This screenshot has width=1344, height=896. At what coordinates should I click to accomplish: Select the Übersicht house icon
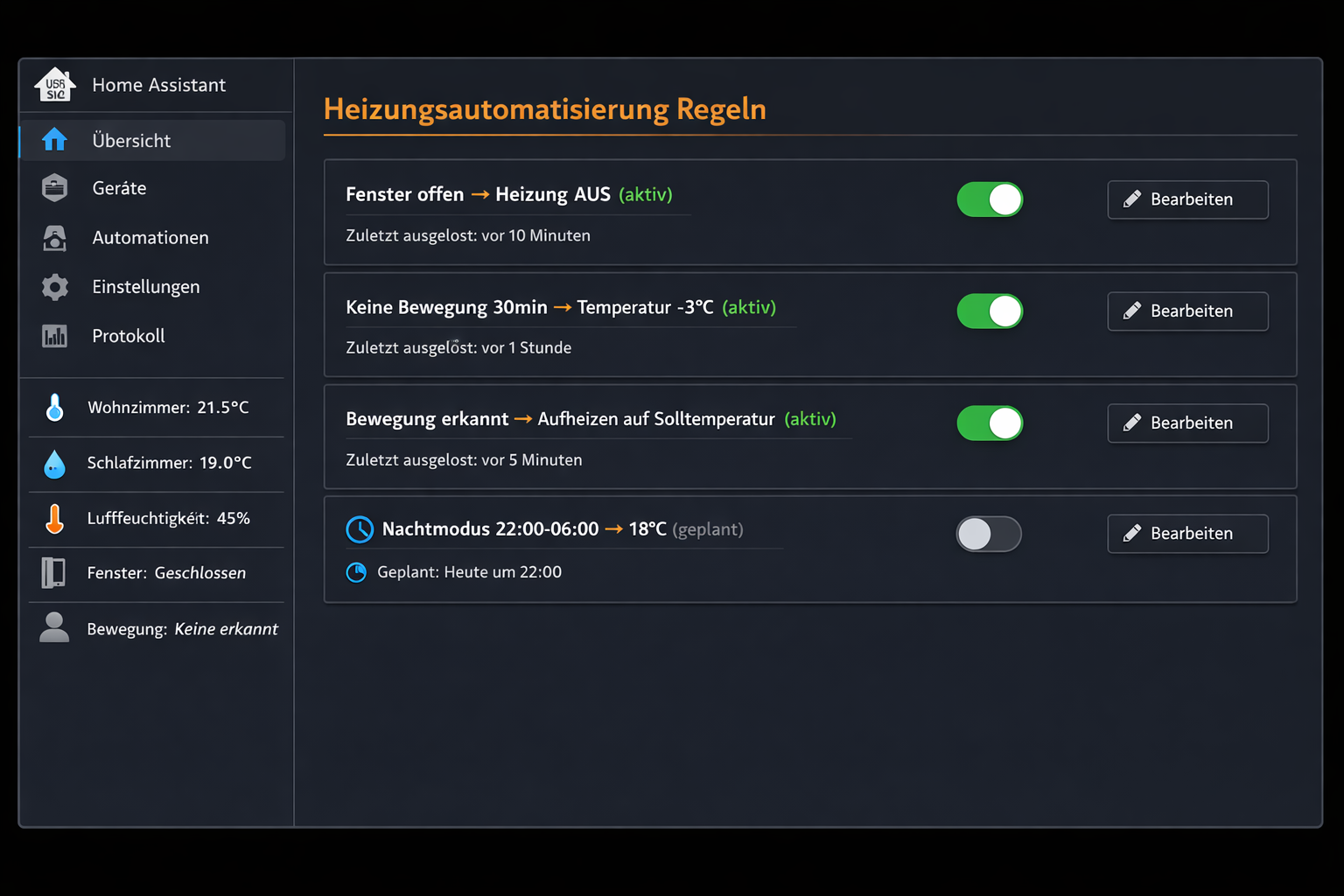tap(54, 139)
